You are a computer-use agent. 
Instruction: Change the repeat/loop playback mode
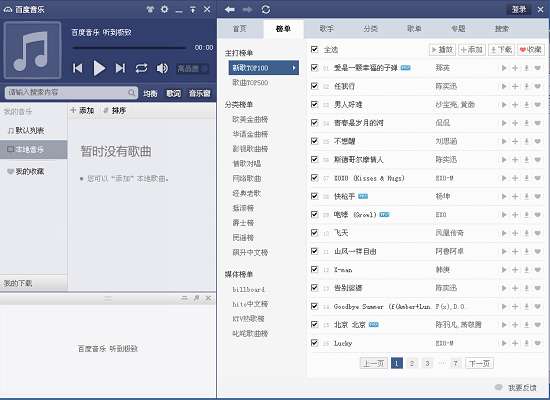pyautogui.click(x=141, y=68)
